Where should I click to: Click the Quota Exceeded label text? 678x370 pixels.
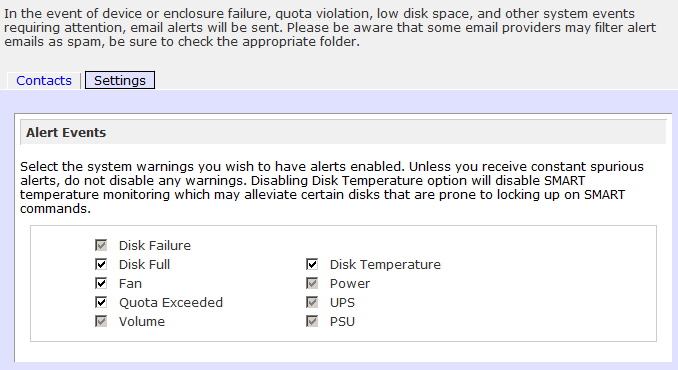pos(171,303)
